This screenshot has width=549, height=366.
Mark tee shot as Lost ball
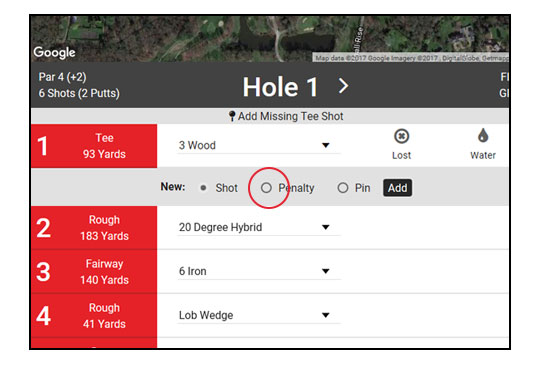[401, 145]
